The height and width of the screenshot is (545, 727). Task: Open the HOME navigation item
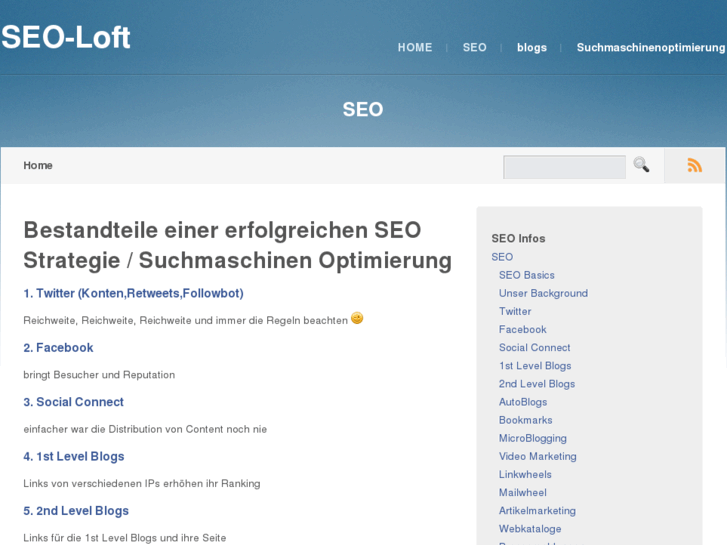[415, 48]
